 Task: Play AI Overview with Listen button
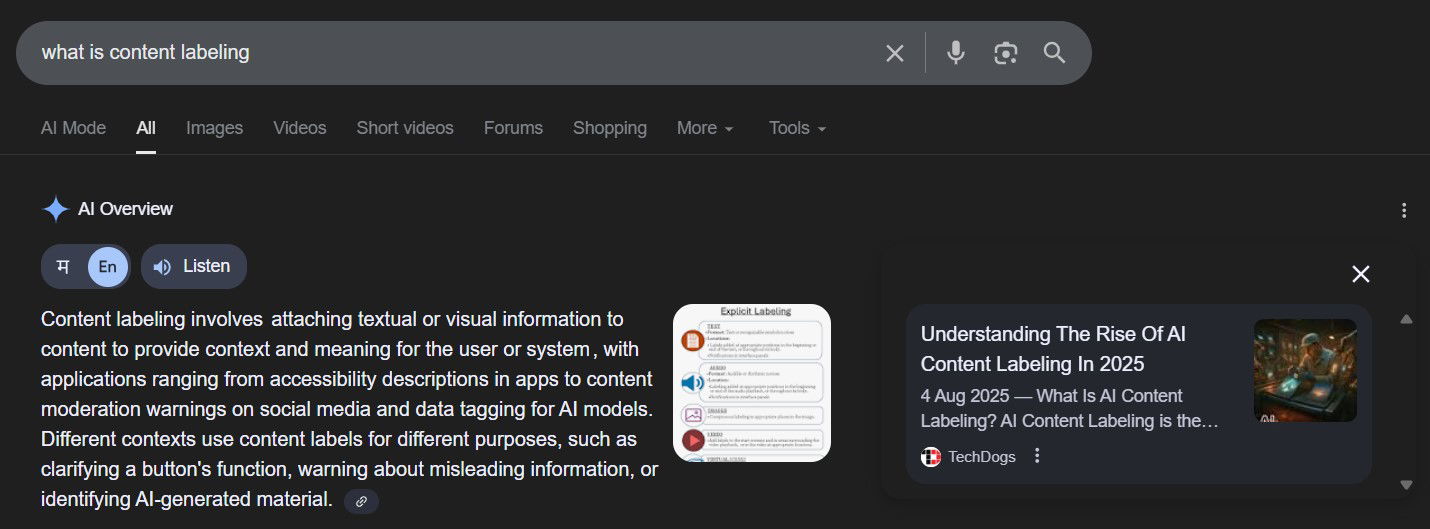click(193, 266)
